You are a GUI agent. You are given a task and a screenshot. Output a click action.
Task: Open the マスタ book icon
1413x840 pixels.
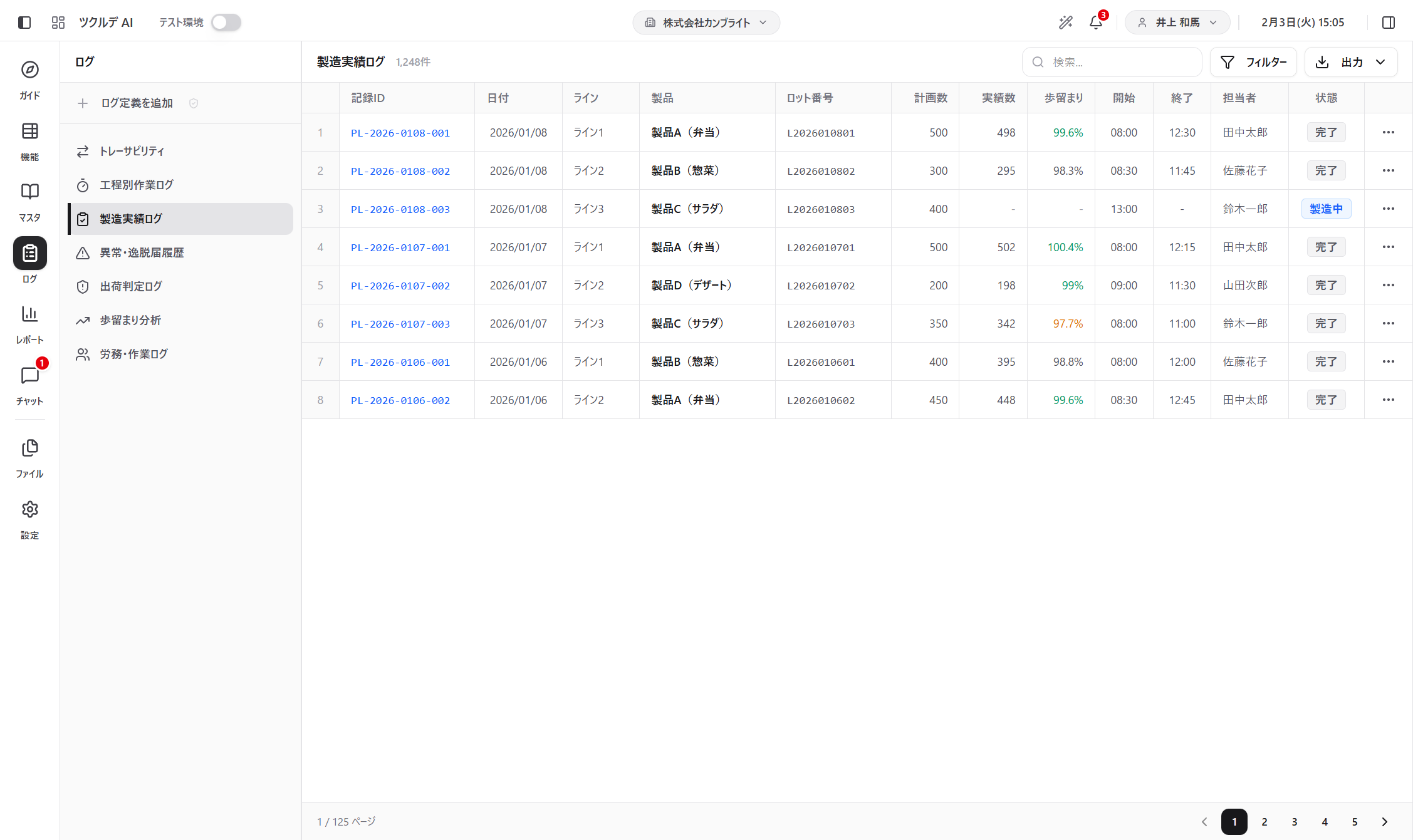tap(29, 192)
